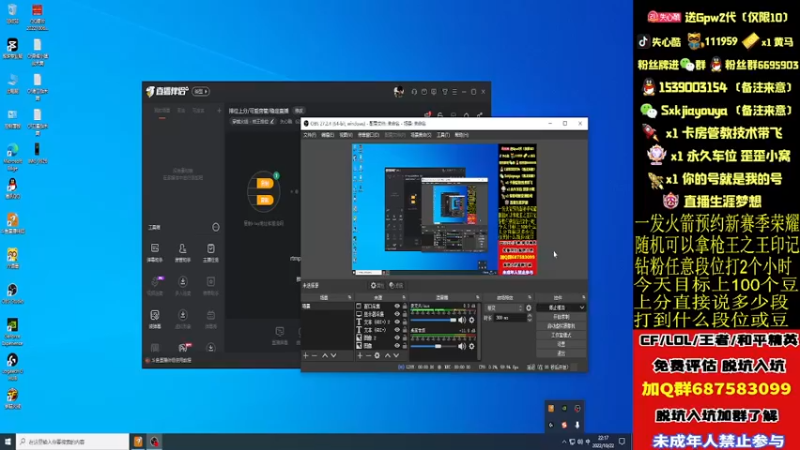This screenshot has height=450, width=800.
Task: Open the Edit menu in OBS
Action: point(328,135)
